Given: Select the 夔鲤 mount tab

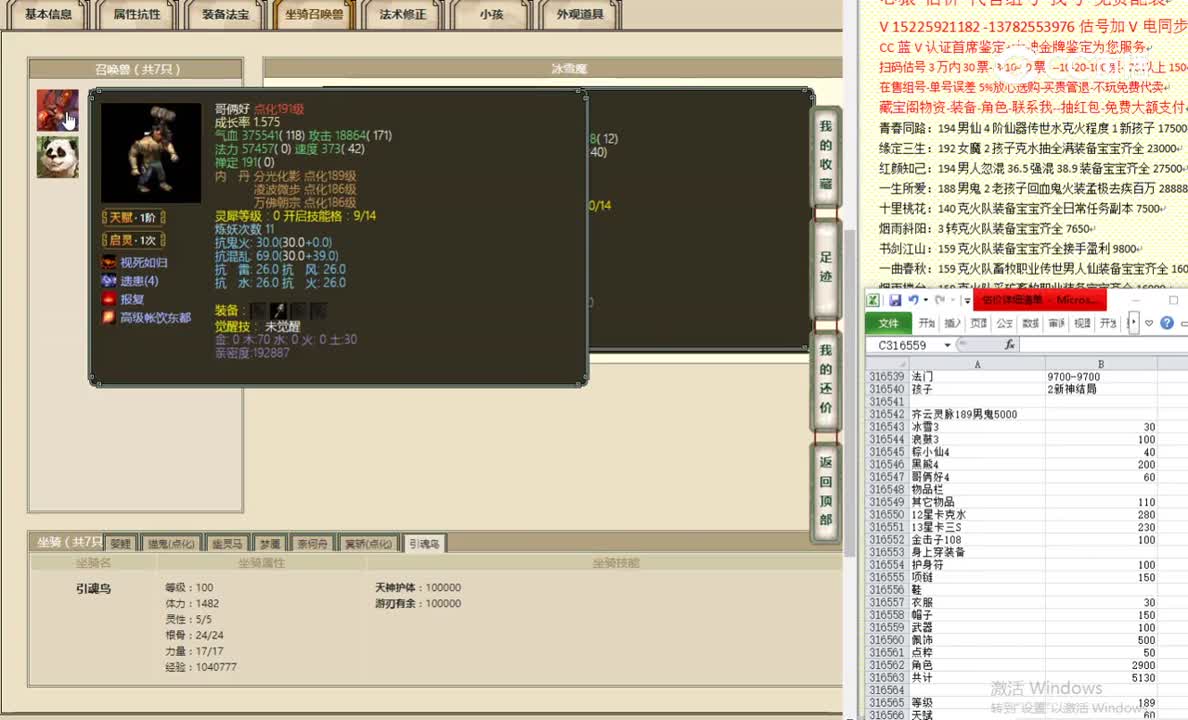Looking at the screenshot, I should coord(120,543).
